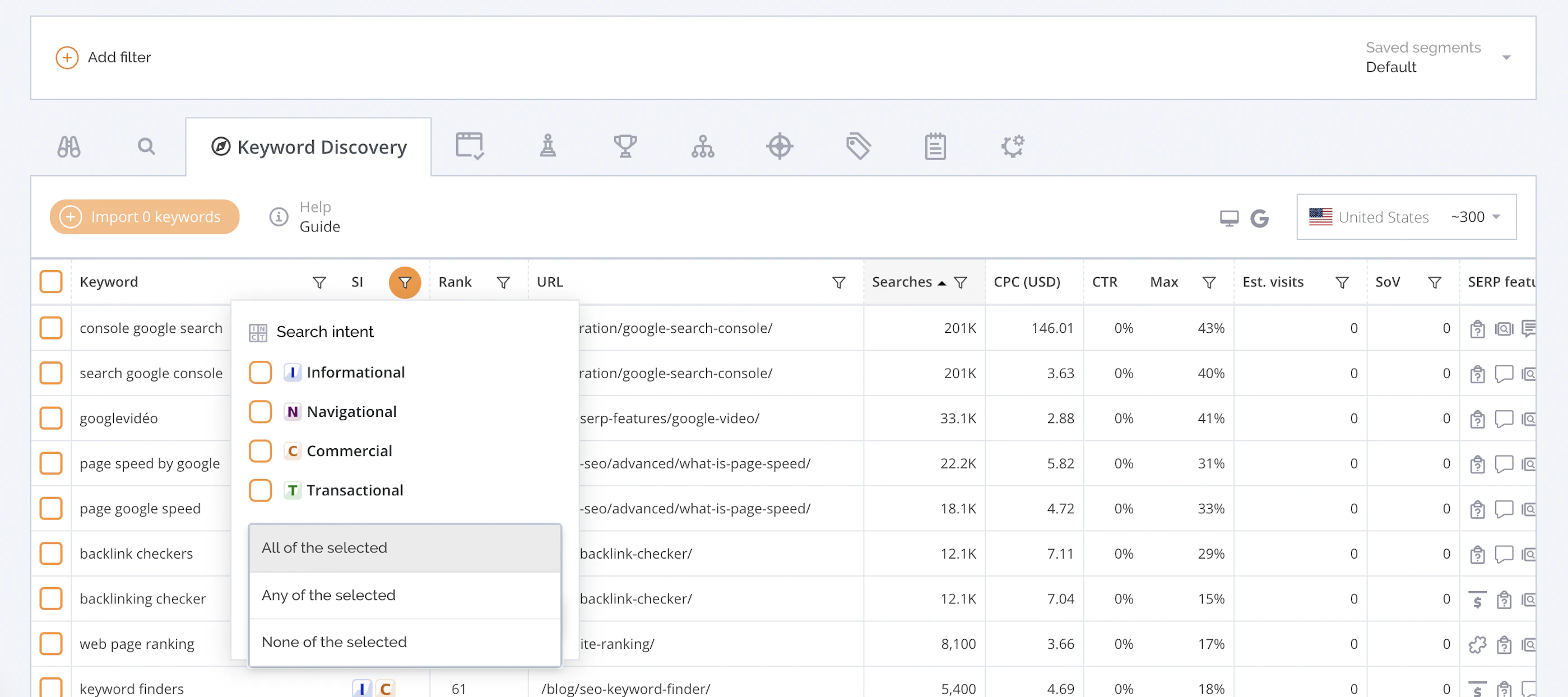Image resolution: width=1568 pixels, height=697 pixels.
Task: Click the tag labeling icon
Action: pos(859,147)
